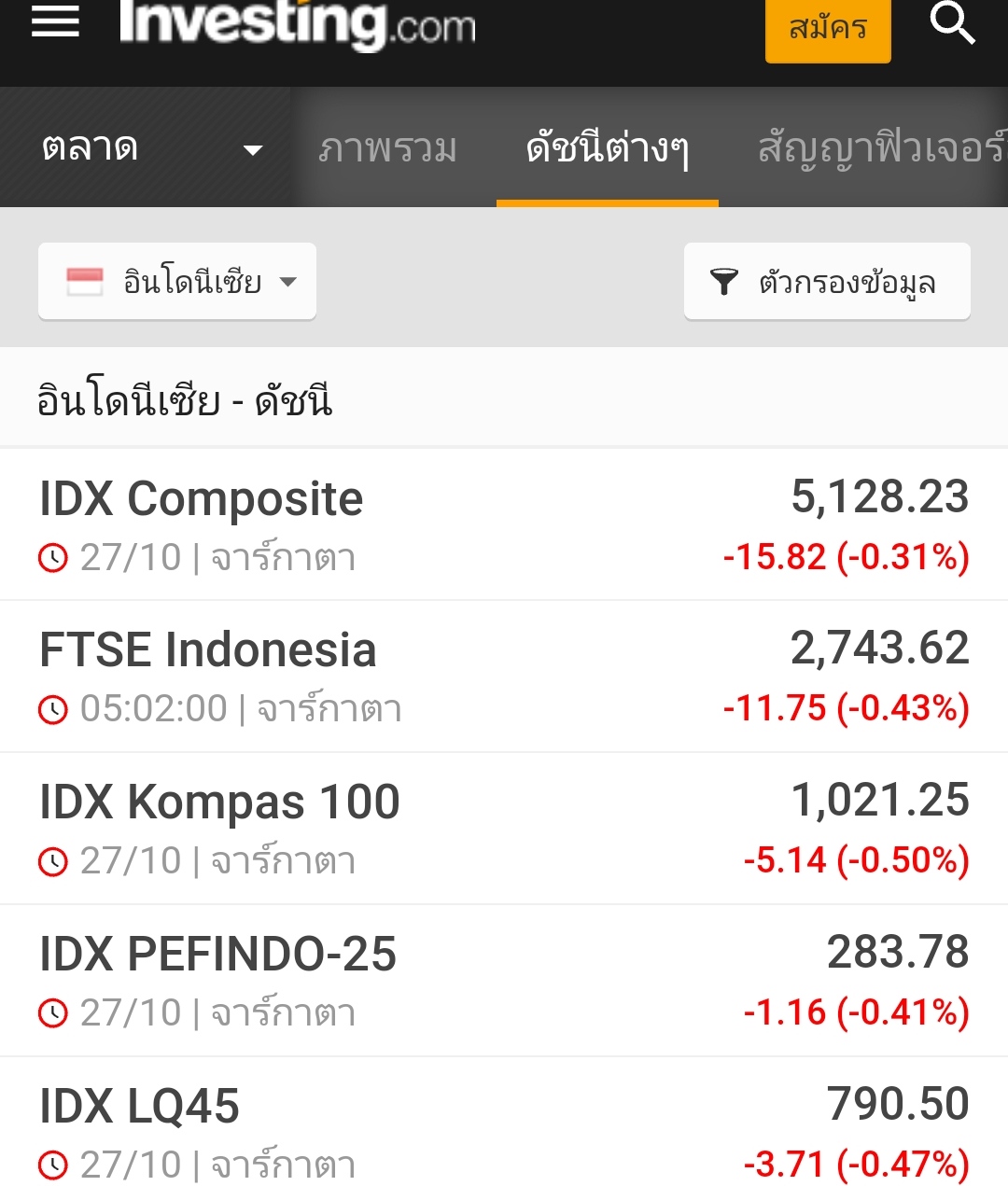
Task: Open the IDX Composite index link
Action: tap(201, 499)
